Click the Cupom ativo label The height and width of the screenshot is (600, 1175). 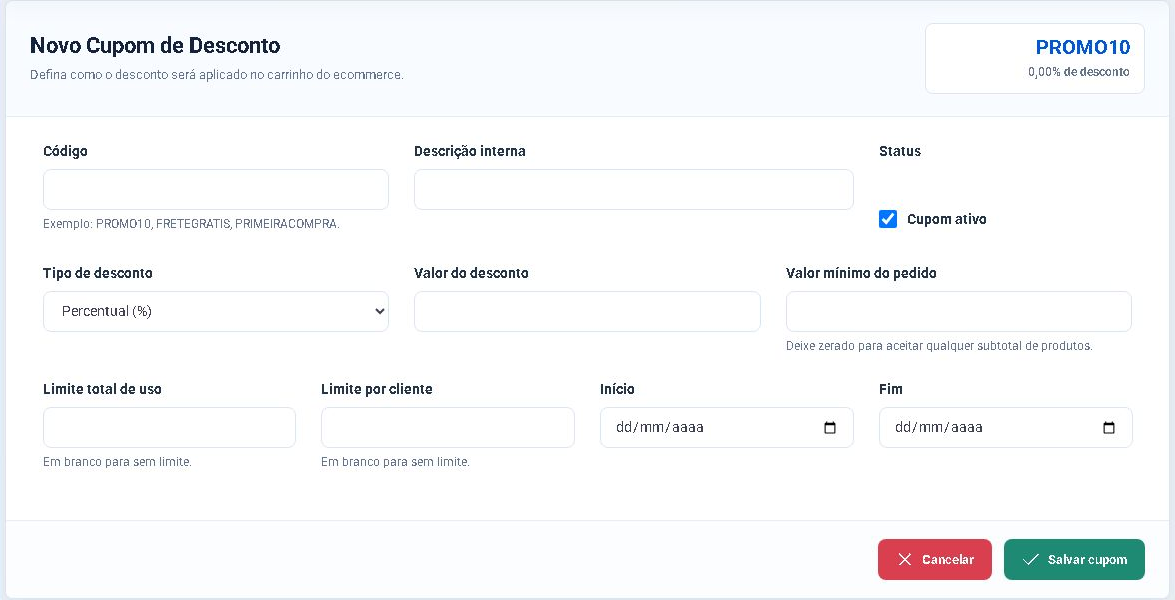(x=946, y=219)
